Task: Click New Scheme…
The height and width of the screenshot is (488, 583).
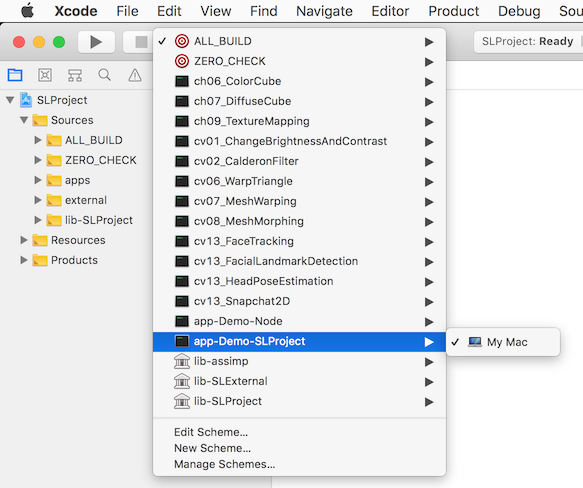Action: click(x=212, y=448)
